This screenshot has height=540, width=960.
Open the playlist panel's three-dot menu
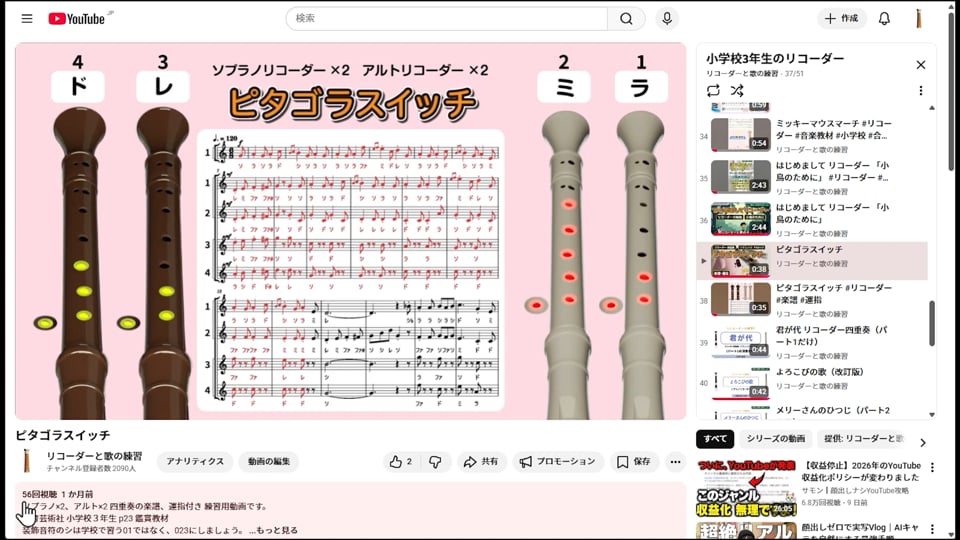pyautogui.click(x=920, y=91)
